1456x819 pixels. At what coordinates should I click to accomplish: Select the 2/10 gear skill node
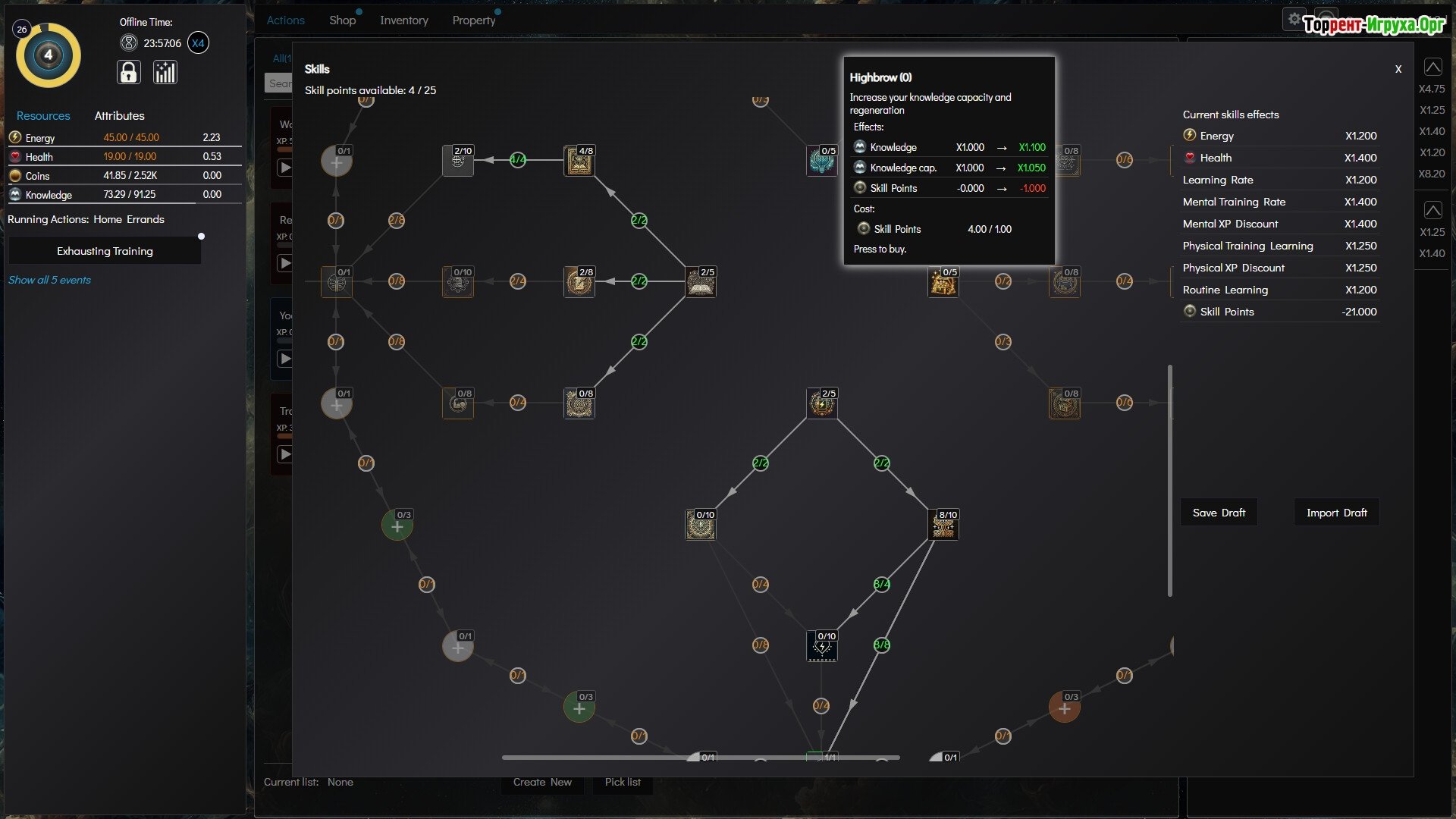[457, 161]
